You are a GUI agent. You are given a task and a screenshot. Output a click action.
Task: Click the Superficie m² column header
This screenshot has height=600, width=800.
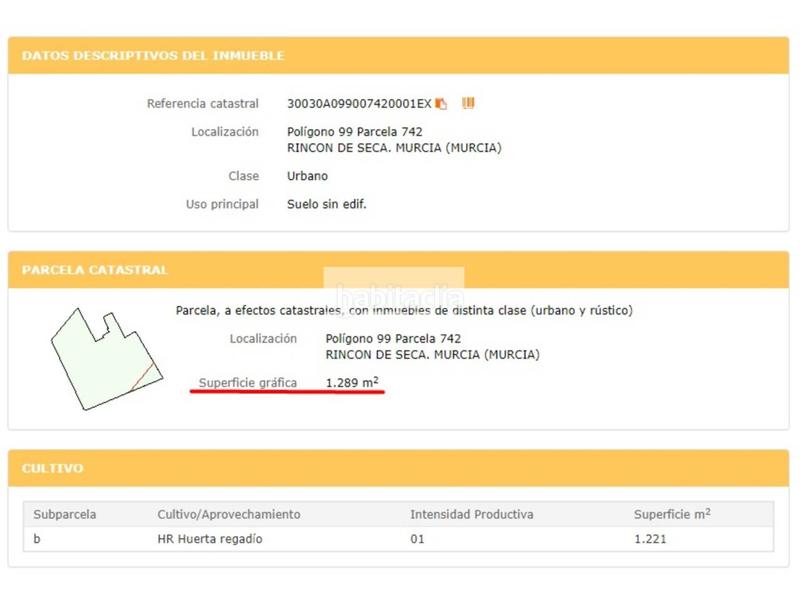672,514
